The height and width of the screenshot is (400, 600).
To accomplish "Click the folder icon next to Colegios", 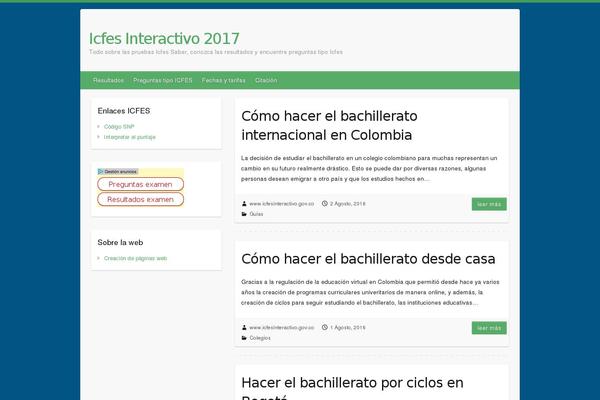I will tap(244, 338).
